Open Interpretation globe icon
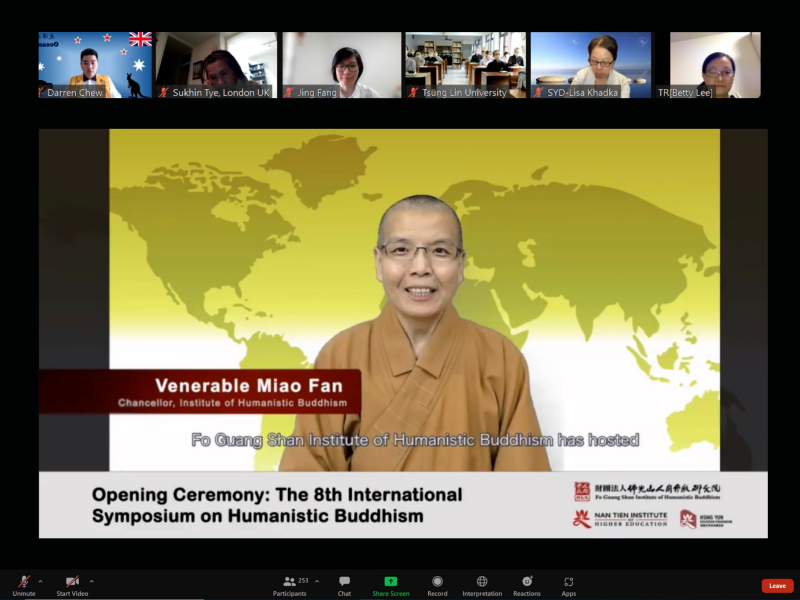This screenshot has width=800, height=600. (482, 581)
